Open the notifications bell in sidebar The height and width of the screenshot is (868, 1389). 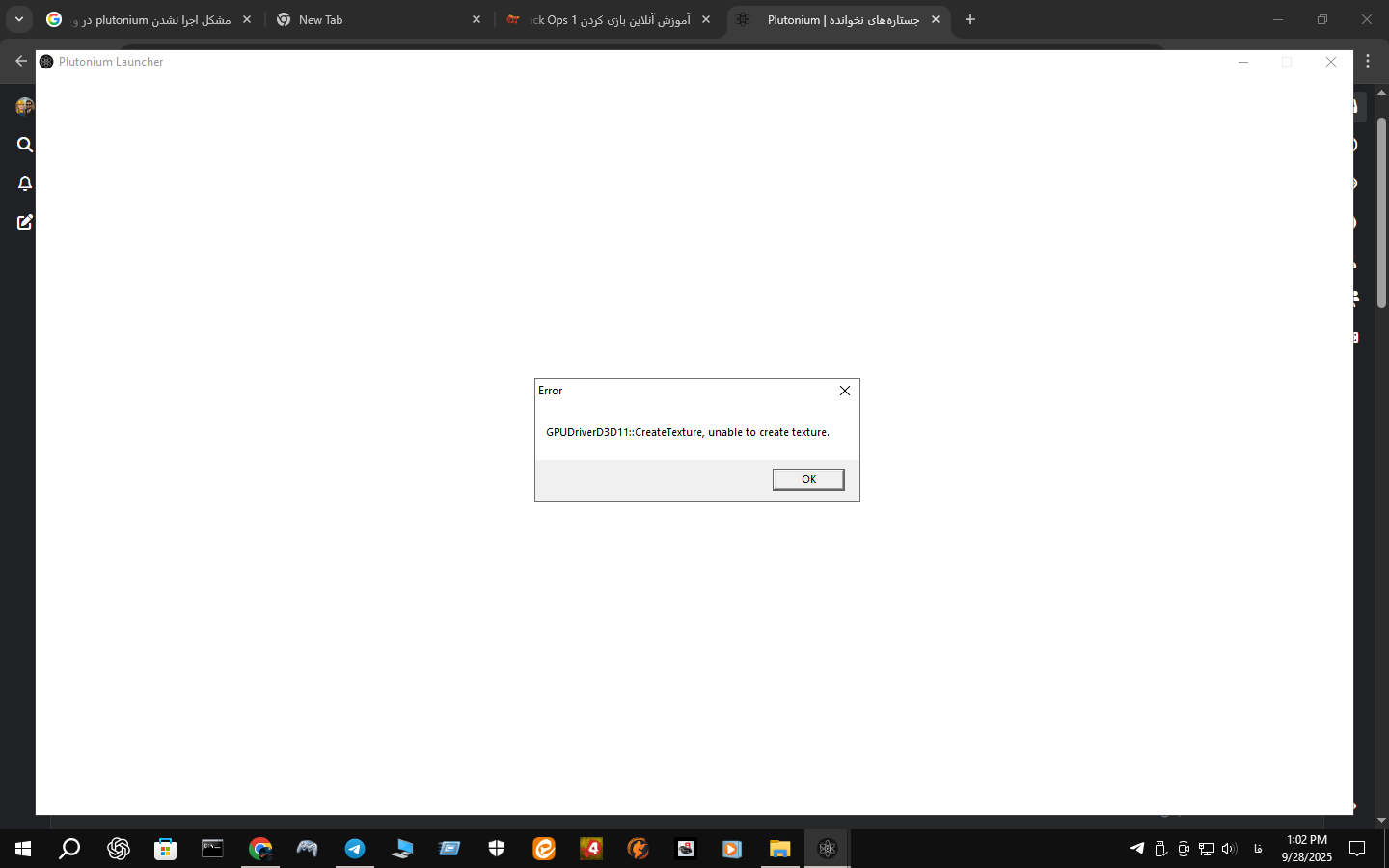(25, 183)
